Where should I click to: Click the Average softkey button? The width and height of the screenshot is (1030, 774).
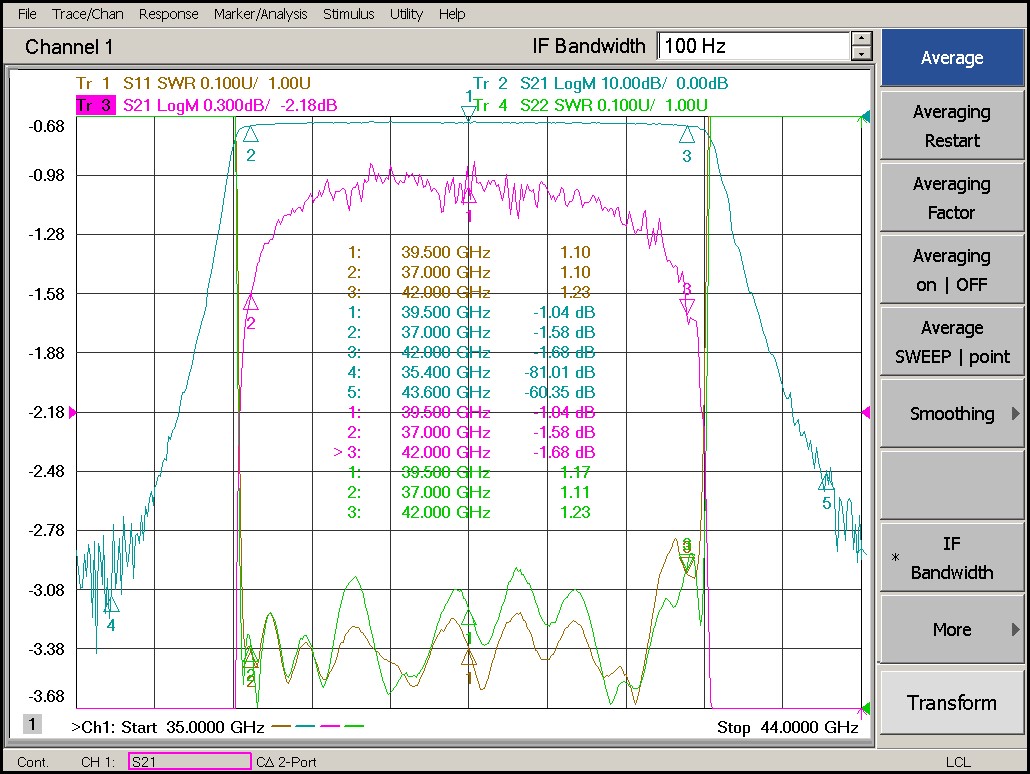(x=951, y=58)
